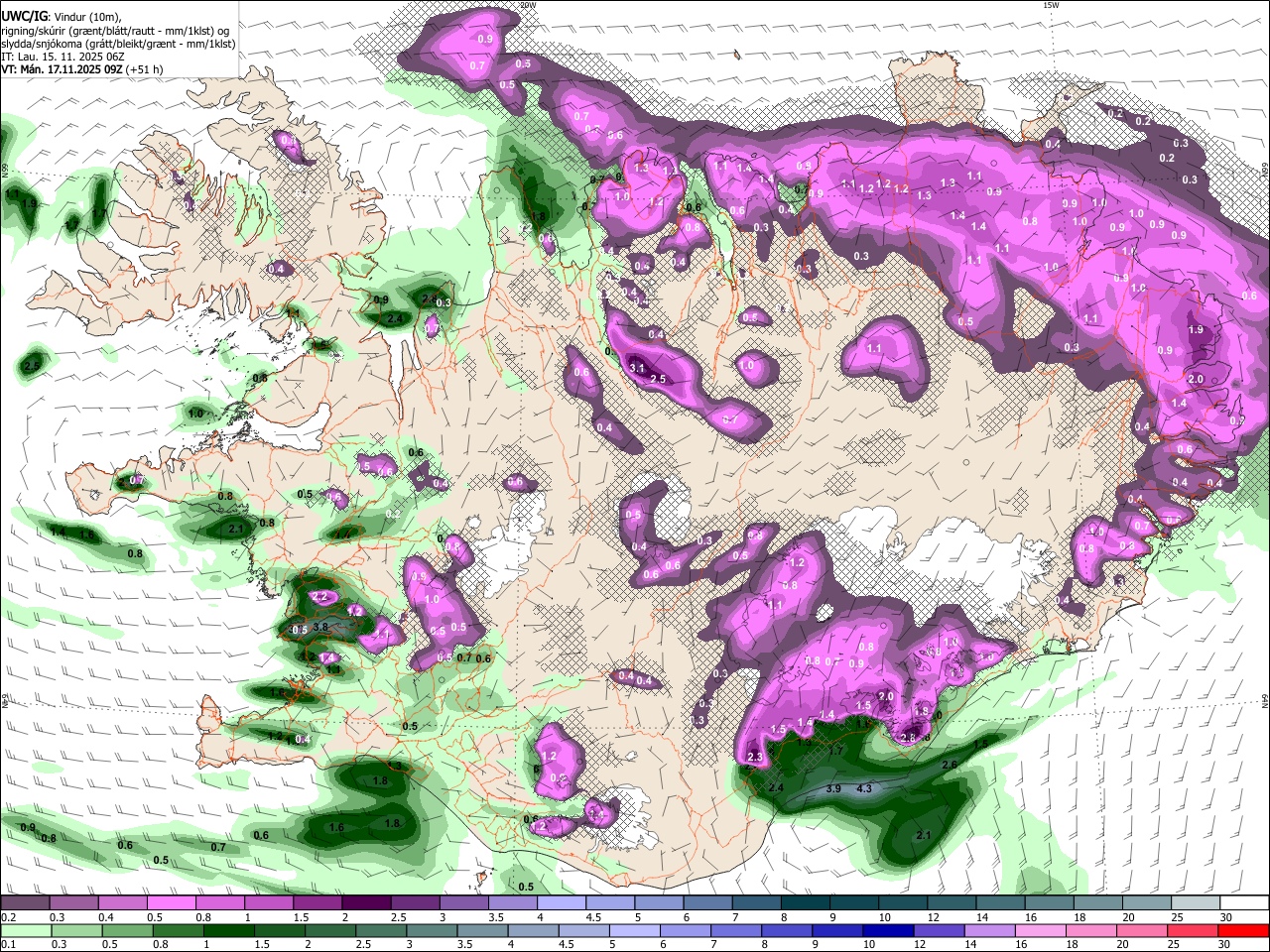Click the 'IT: Lau. 15. 11. 2025 06Z' line
1270x952 pixels.
pyautogui.click(x=63, y=57)
